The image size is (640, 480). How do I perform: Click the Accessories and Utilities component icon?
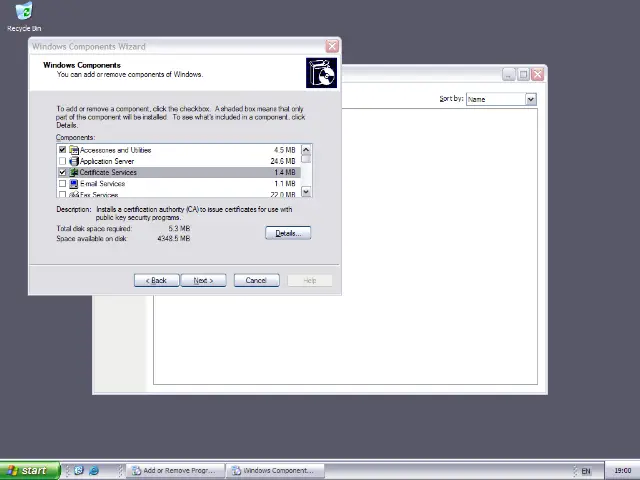pyautogui.click(x=74, y=150)
